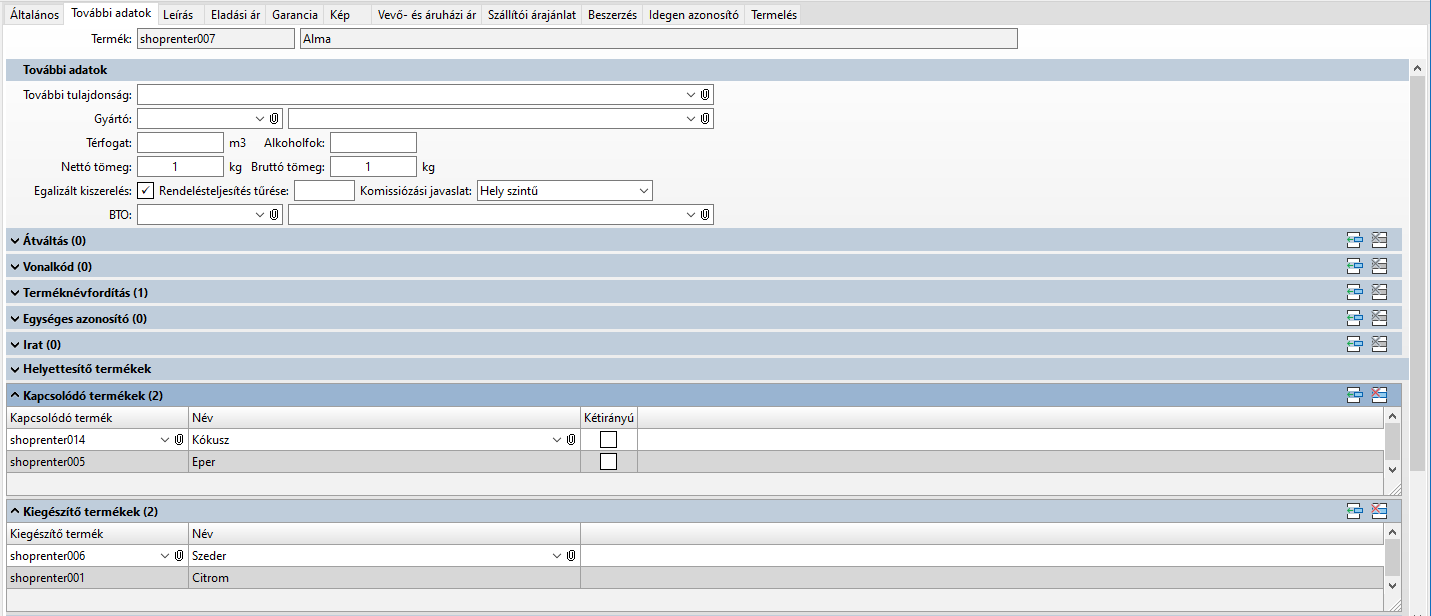
Task: Click paperclip icon beside shoprenter006 cell
Action: pos(179,555)
